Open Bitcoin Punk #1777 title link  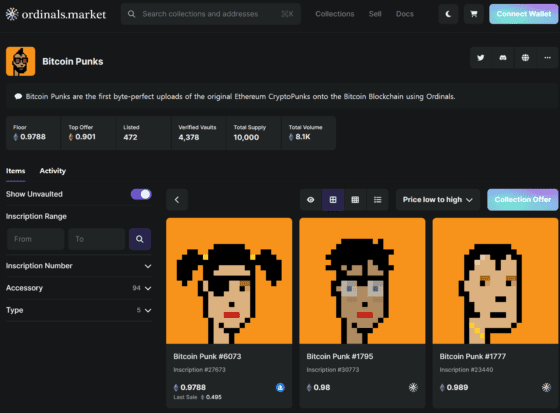click(472, 356)
